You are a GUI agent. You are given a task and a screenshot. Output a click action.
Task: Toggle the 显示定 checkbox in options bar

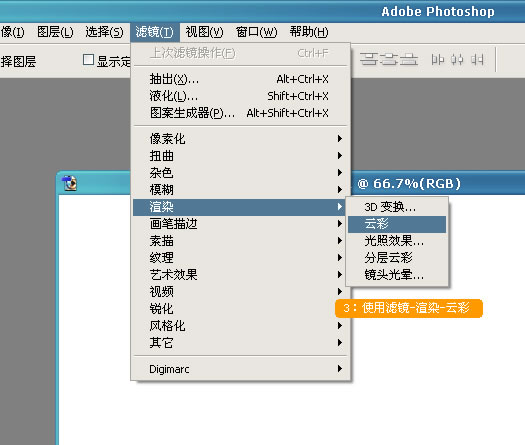88,60
